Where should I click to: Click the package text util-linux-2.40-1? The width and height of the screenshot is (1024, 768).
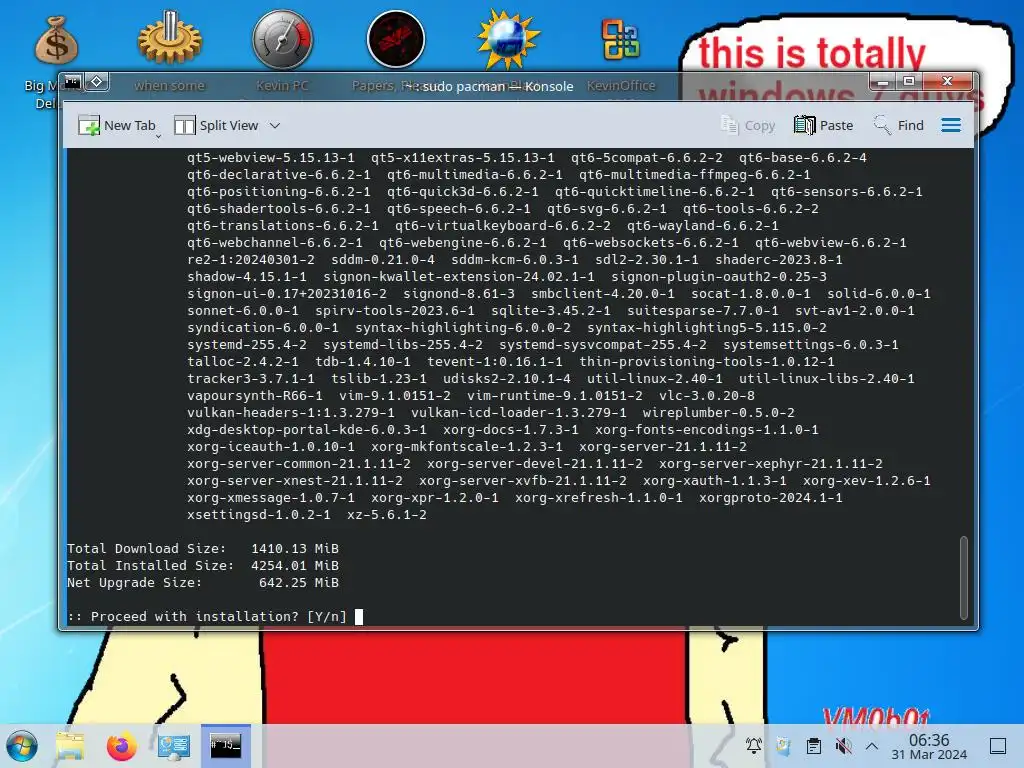[x=654, y=379]
